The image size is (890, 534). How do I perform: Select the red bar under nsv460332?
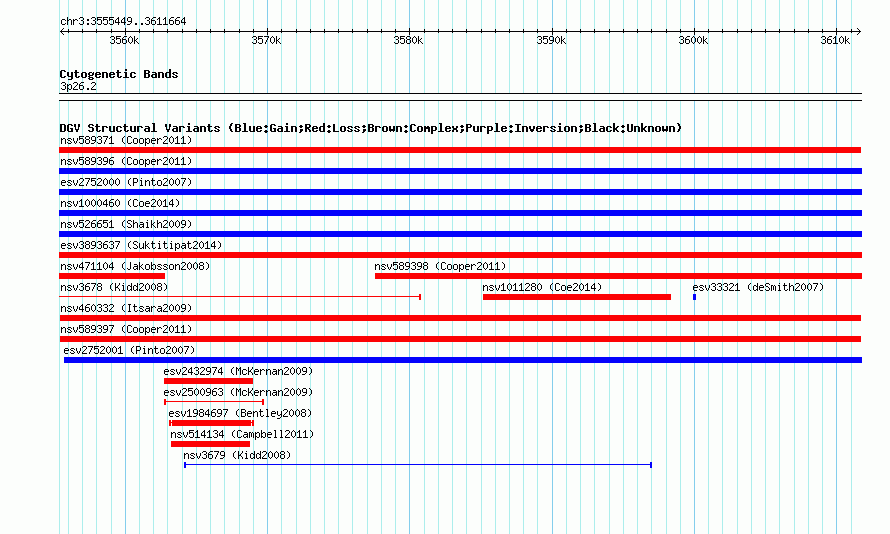click(460, 318)
